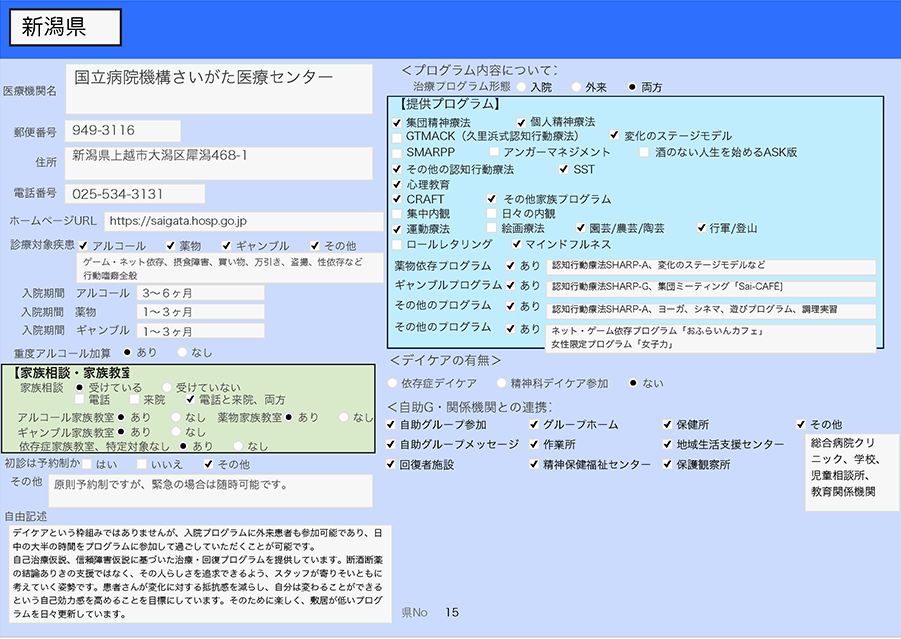Focus the 電話番号 input field
901x639 pixels.
(x=135, y=194)
